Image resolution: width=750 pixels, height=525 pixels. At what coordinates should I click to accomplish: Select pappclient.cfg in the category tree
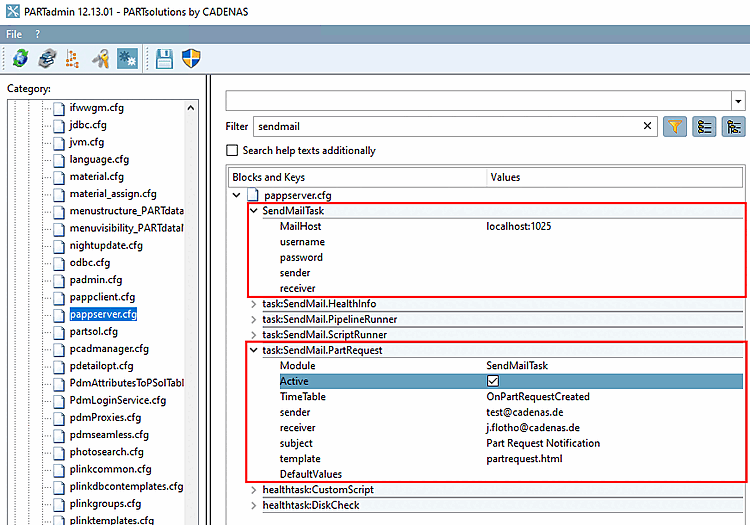click(x=102, y=297)
